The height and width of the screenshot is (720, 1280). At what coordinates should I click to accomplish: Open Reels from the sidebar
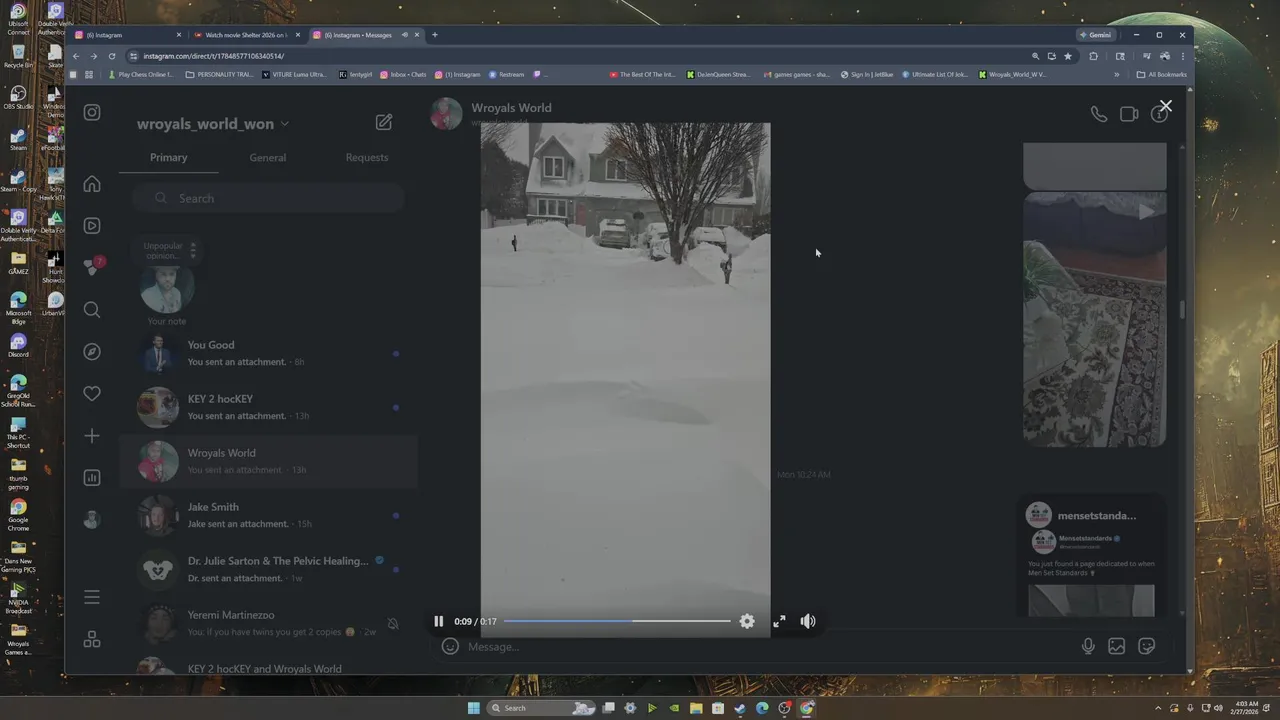click(92, 226)
